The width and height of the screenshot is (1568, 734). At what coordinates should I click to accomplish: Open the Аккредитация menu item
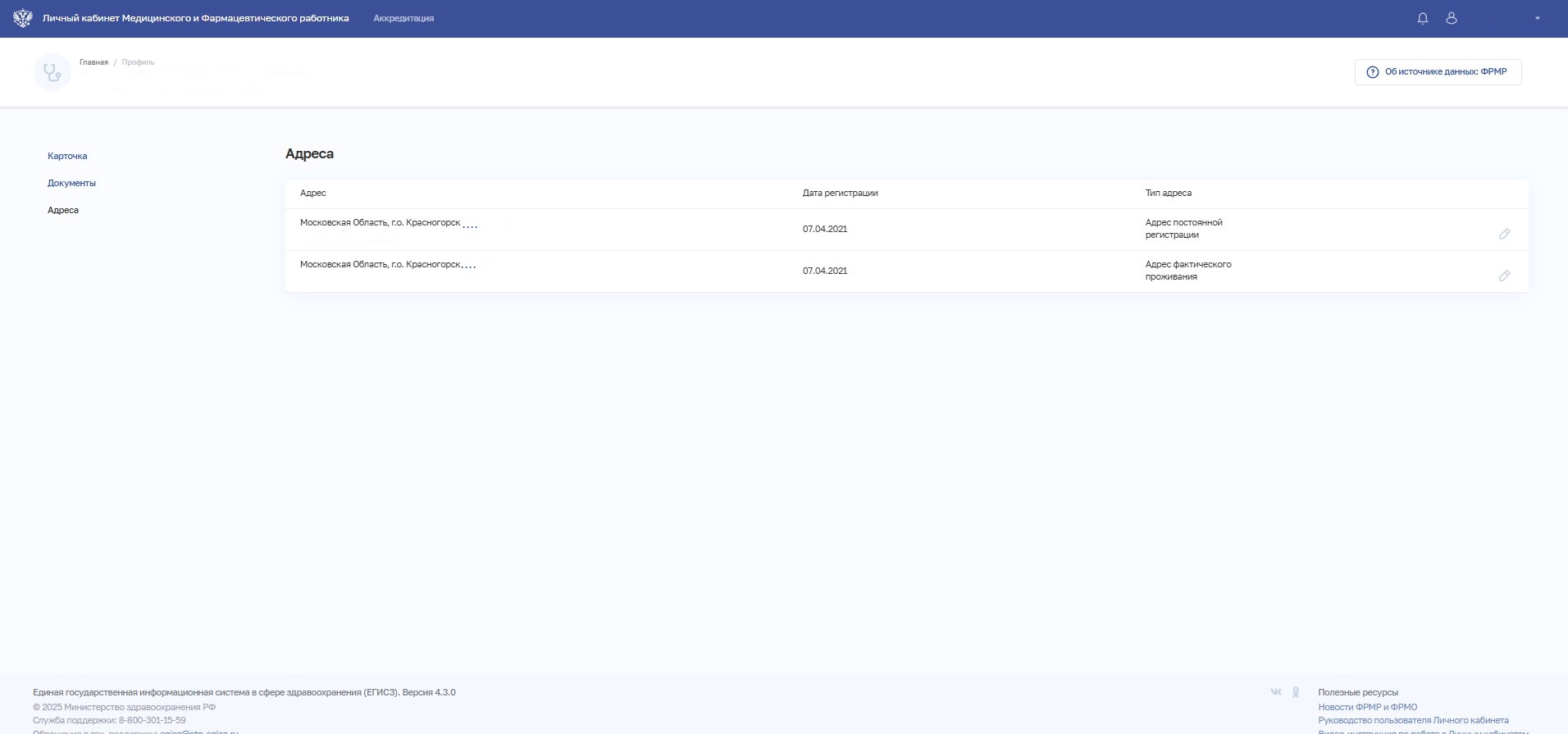[403, 18]
